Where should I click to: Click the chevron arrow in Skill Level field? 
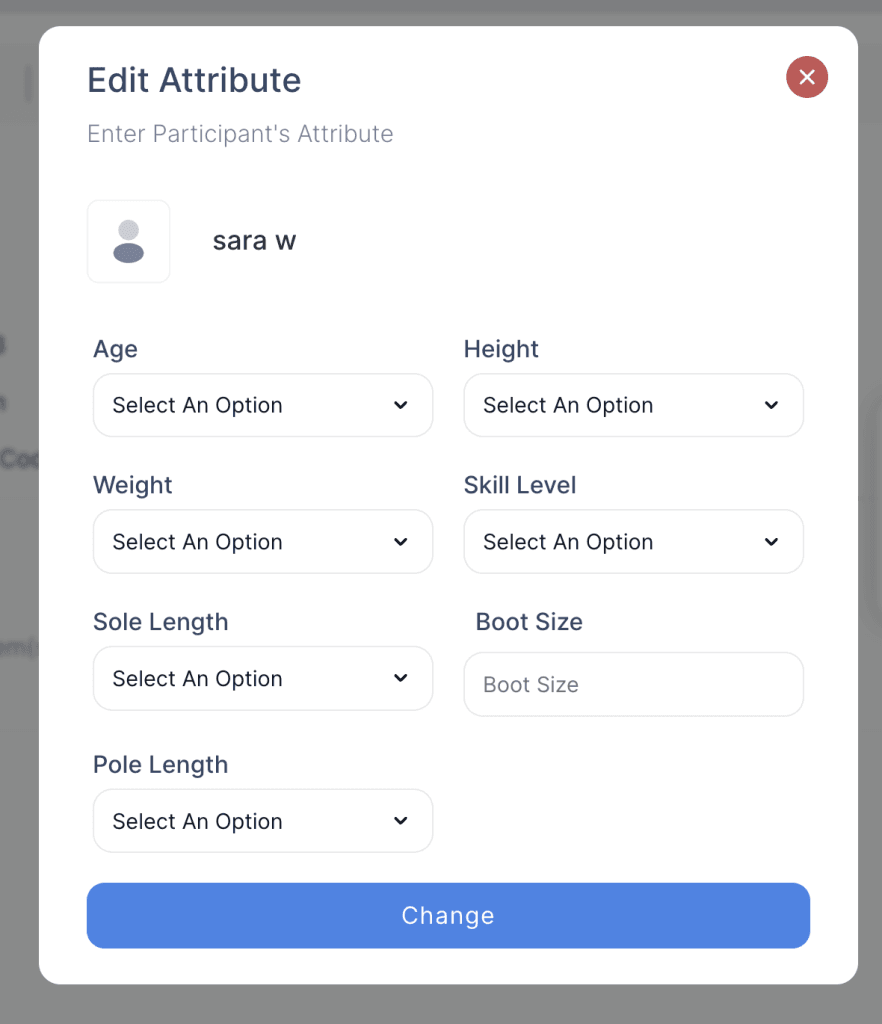(x=772, y=542)
